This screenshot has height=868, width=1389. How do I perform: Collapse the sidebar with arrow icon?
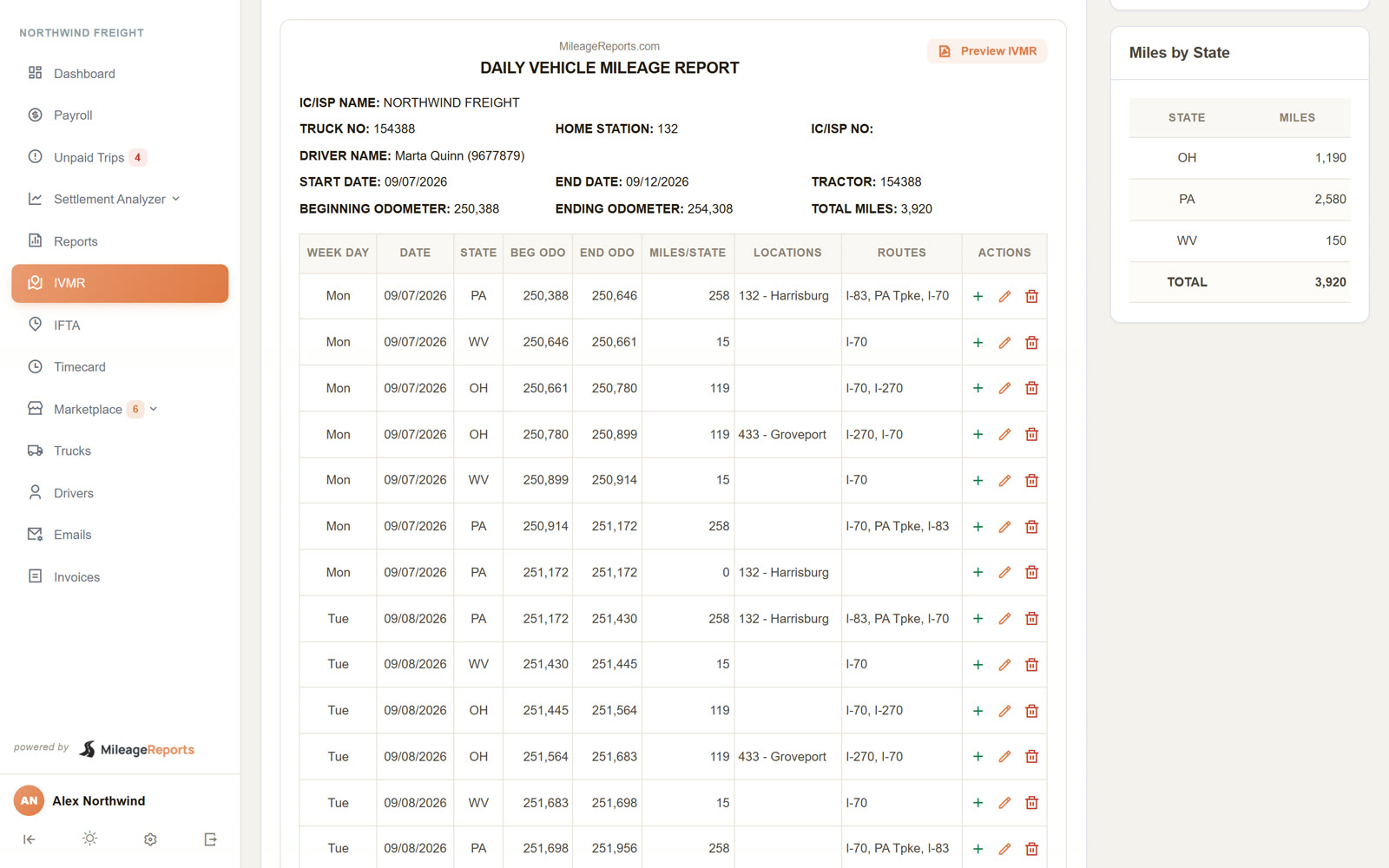click(x=30, y=838)
